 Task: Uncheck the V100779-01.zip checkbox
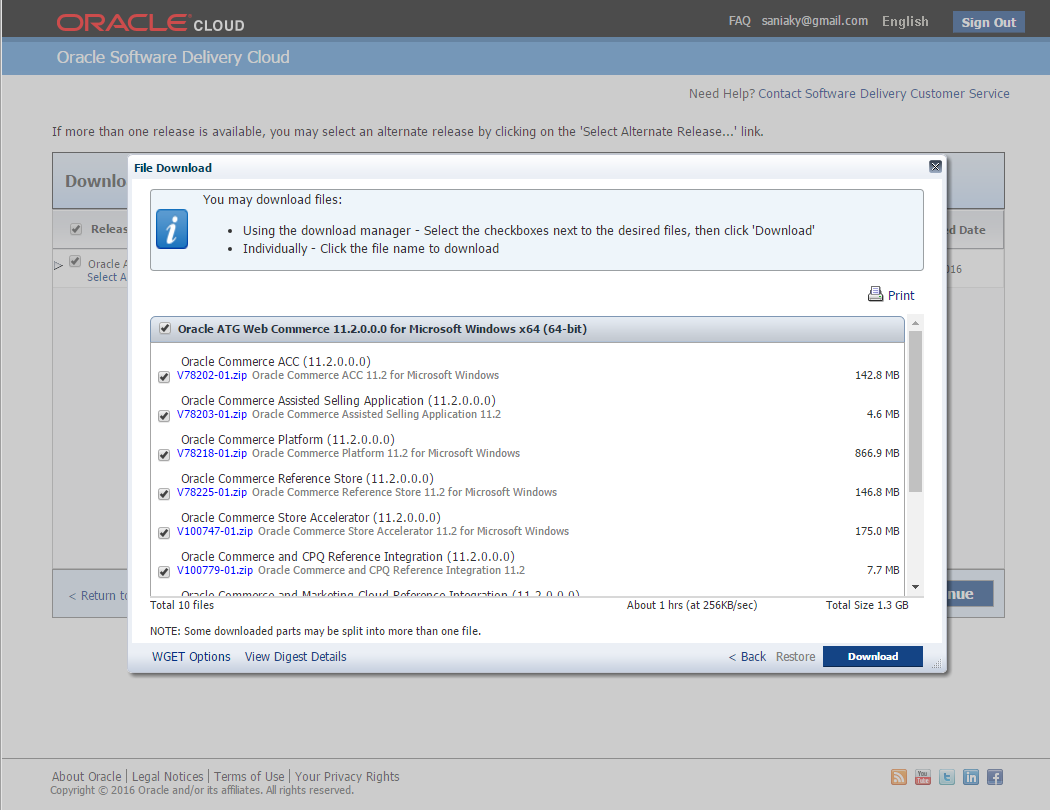pyautogui.click(x=164, y=572)
